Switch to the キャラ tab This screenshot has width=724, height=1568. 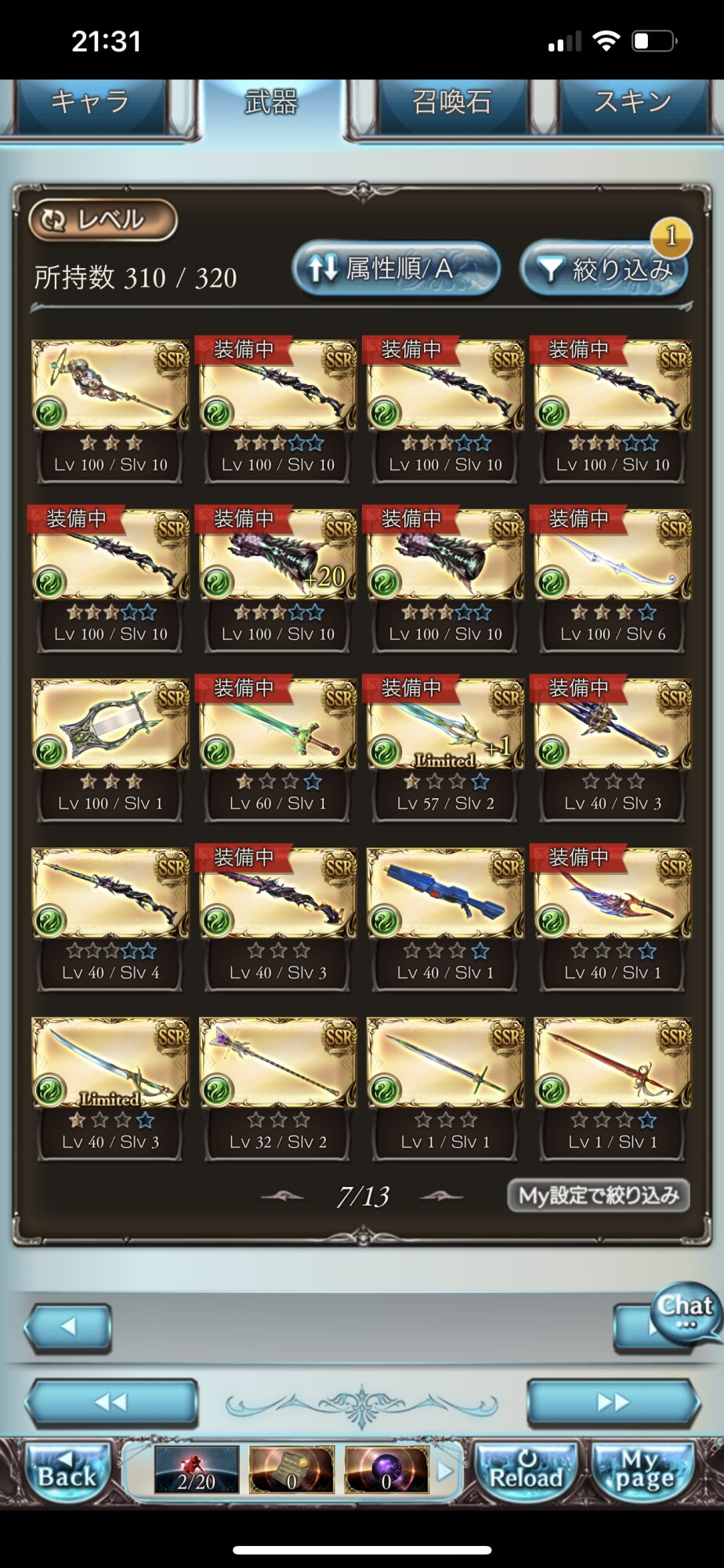click(x=90, y=103)
